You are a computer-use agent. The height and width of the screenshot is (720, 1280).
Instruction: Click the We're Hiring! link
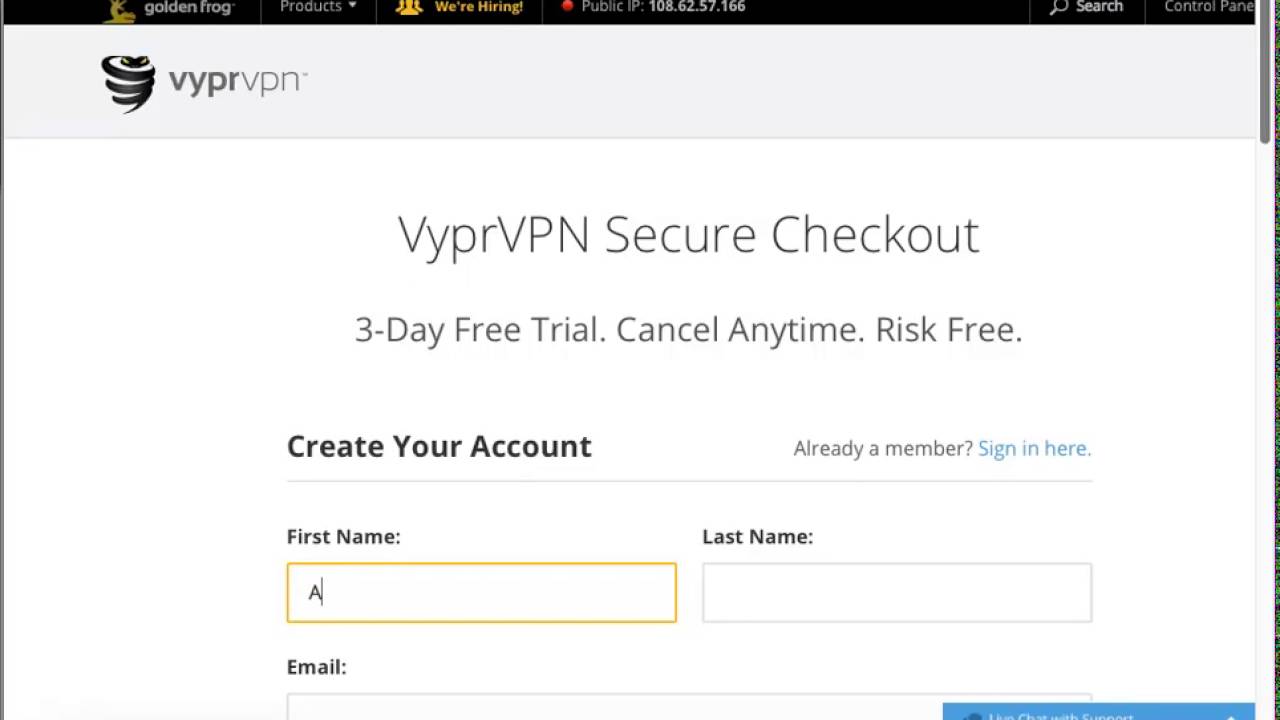pyautogui.click(x=478, y=7)
